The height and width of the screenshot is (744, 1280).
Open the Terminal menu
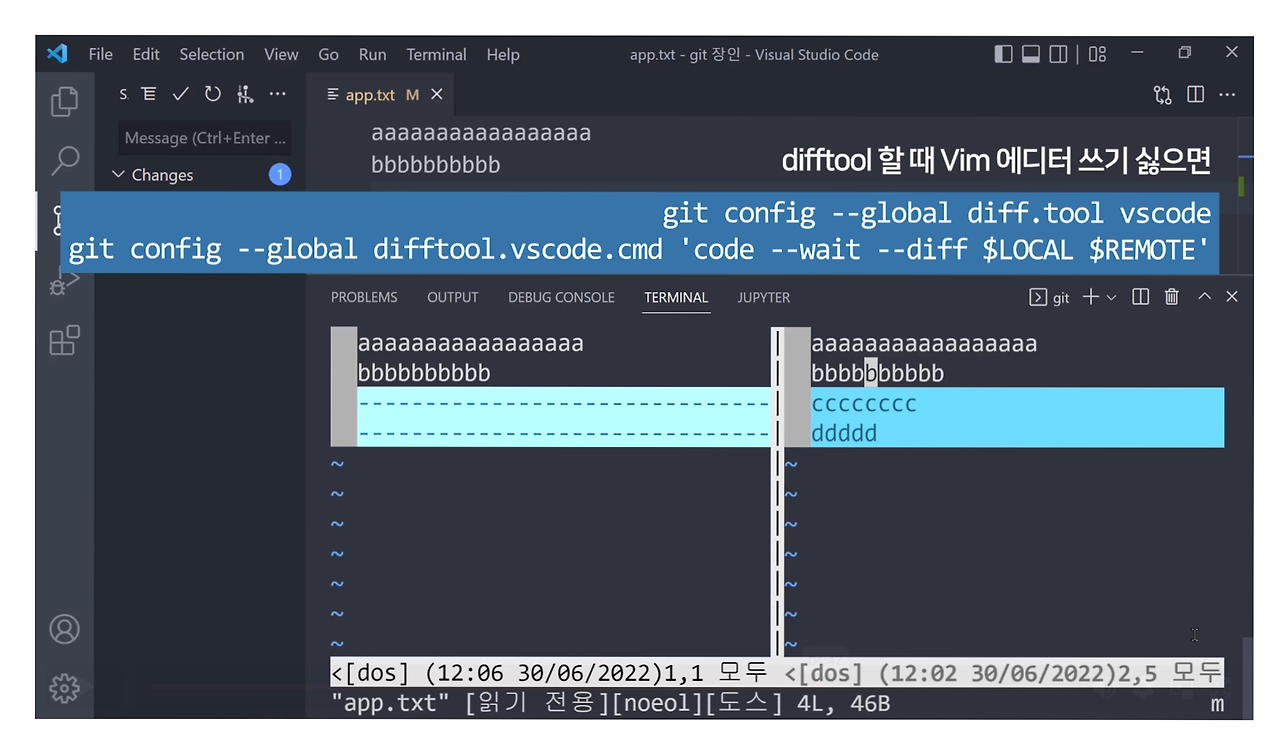[x=436, y=54]
